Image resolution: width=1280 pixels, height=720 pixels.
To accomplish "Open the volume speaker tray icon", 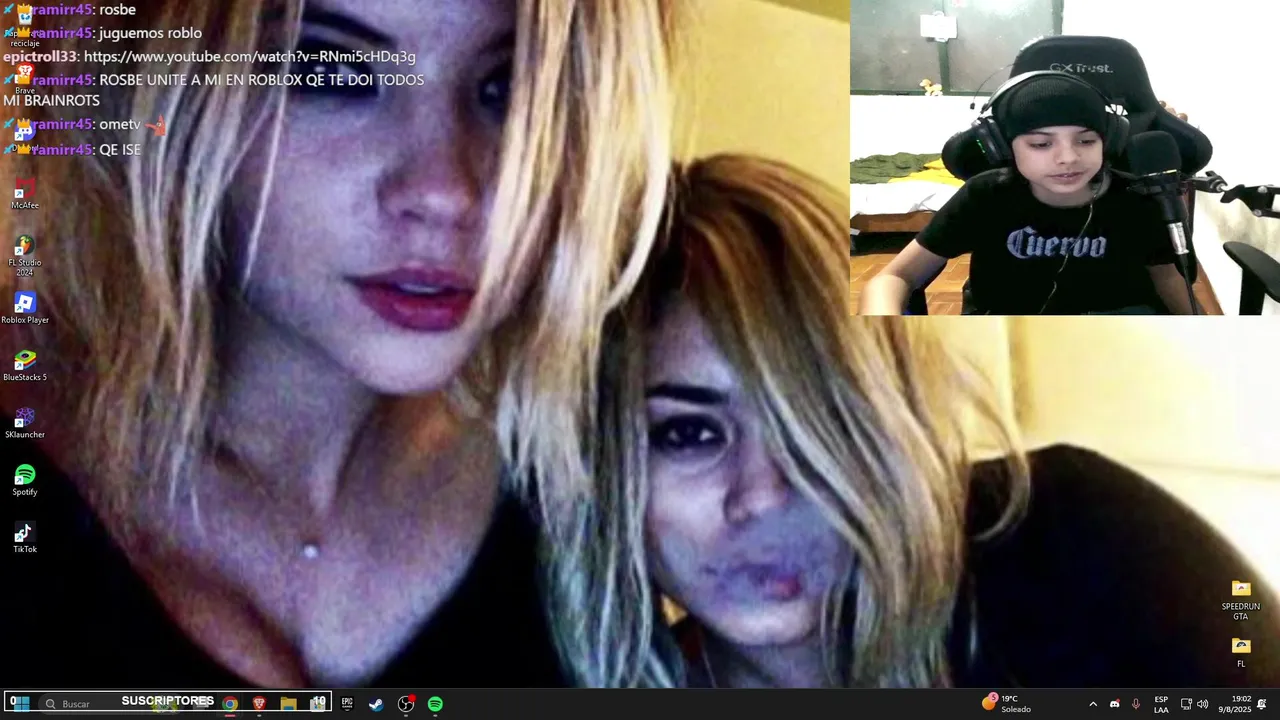I will [x=1203, y=704].
